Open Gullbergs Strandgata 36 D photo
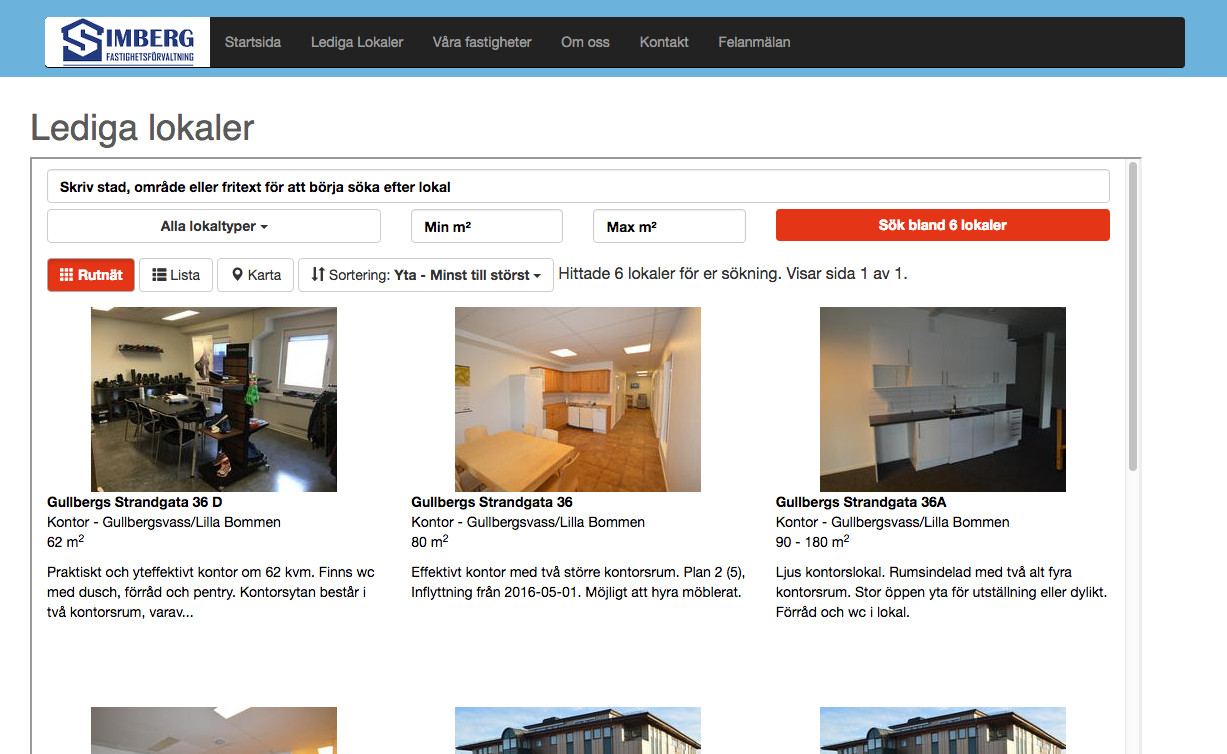This screenshot has height=754, width=1227. 214,399
